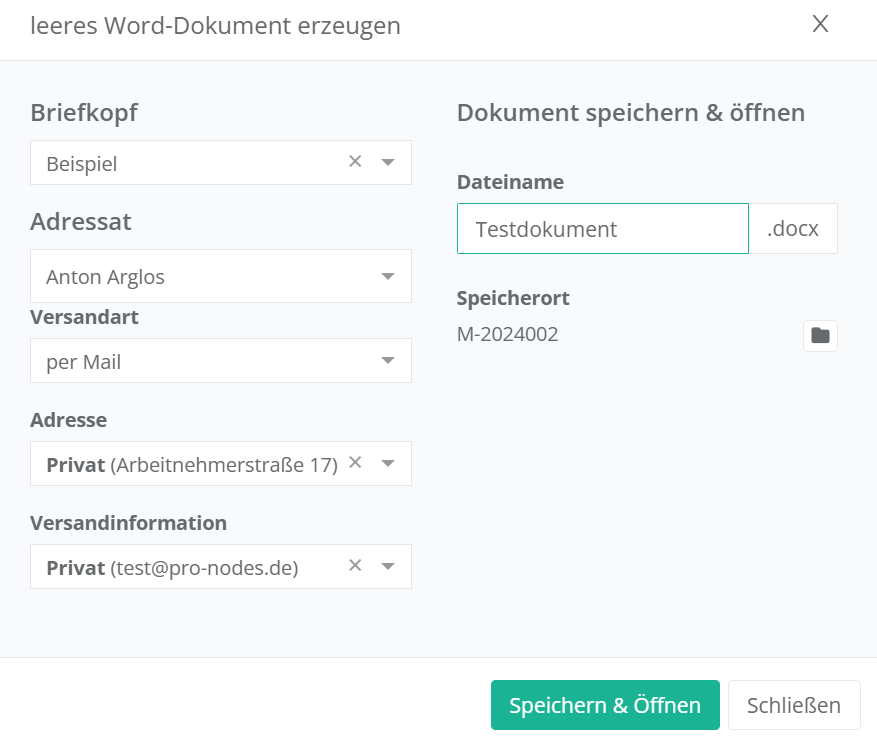
Task: Select the 'Anton Arglos' Adressat field
Action: (105, 277)
